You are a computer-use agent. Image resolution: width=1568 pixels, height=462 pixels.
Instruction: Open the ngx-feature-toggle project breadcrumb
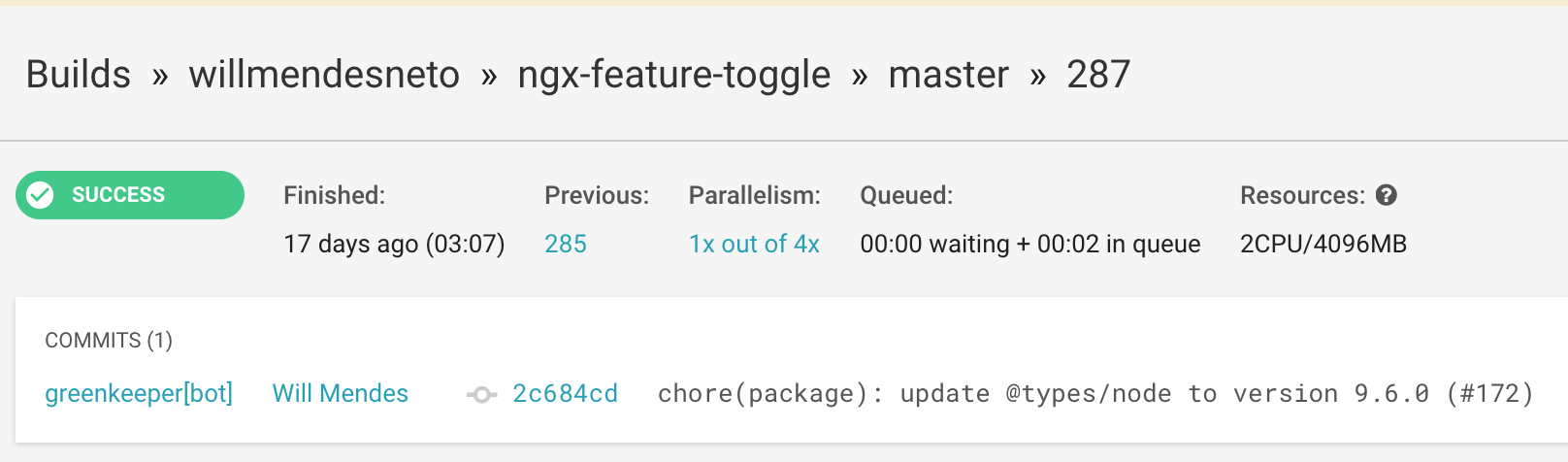point(674,74)
